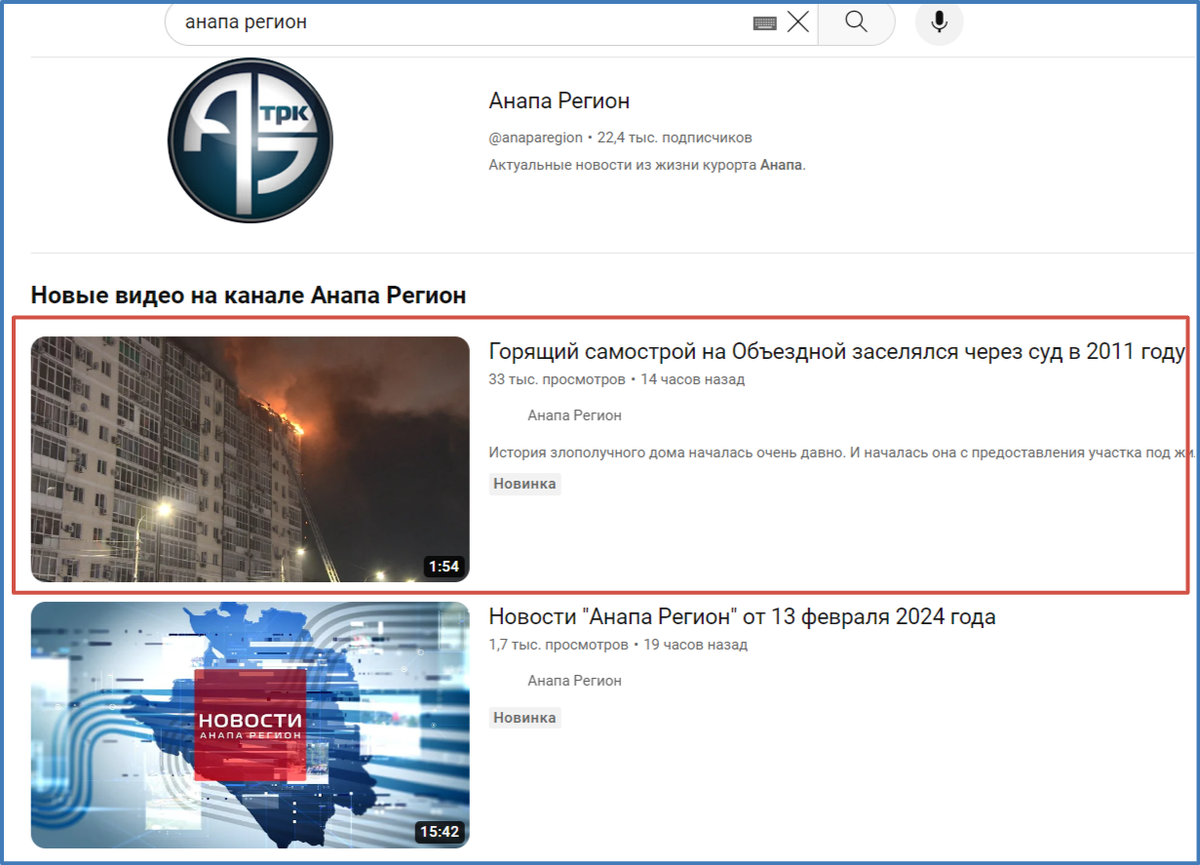Click the '1,7 тыс. просмотров • 19 часов назад' text
1200x865 pixels.
pyautogui.click(x=618, y=645)
